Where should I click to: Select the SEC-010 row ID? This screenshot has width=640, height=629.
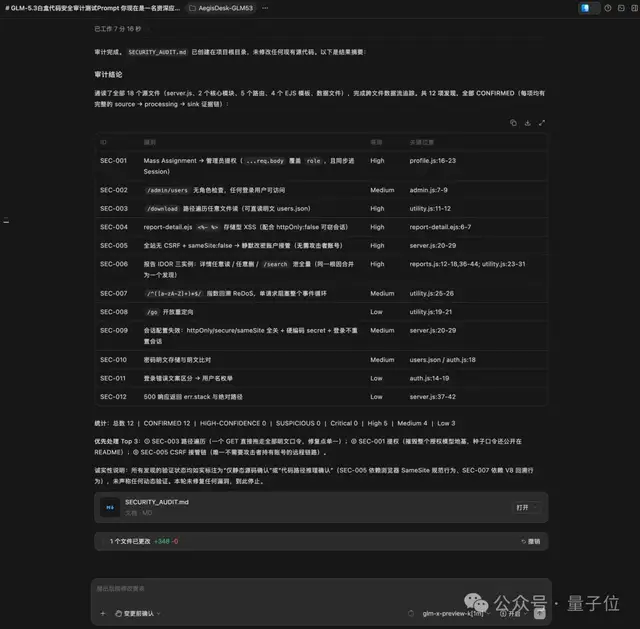[113, 360]
